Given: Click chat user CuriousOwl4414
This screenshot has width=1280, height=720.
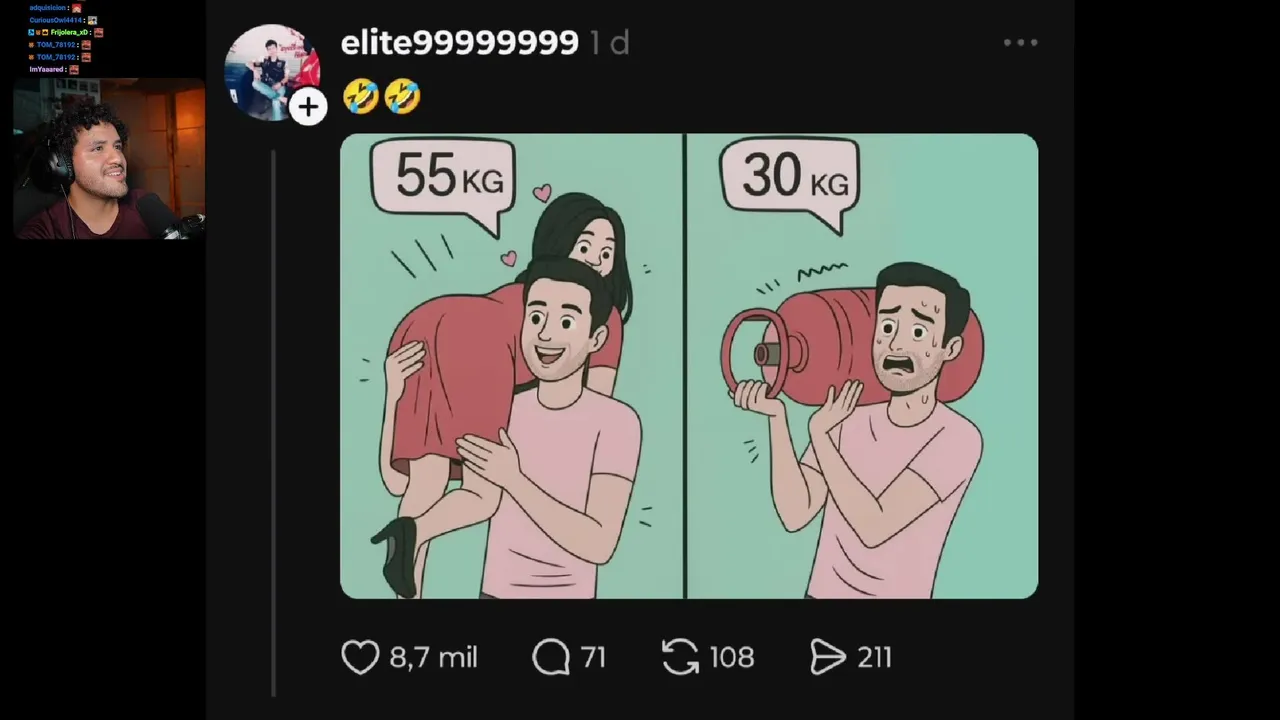Looking at the screenshot, I should [x=56, y=20].
